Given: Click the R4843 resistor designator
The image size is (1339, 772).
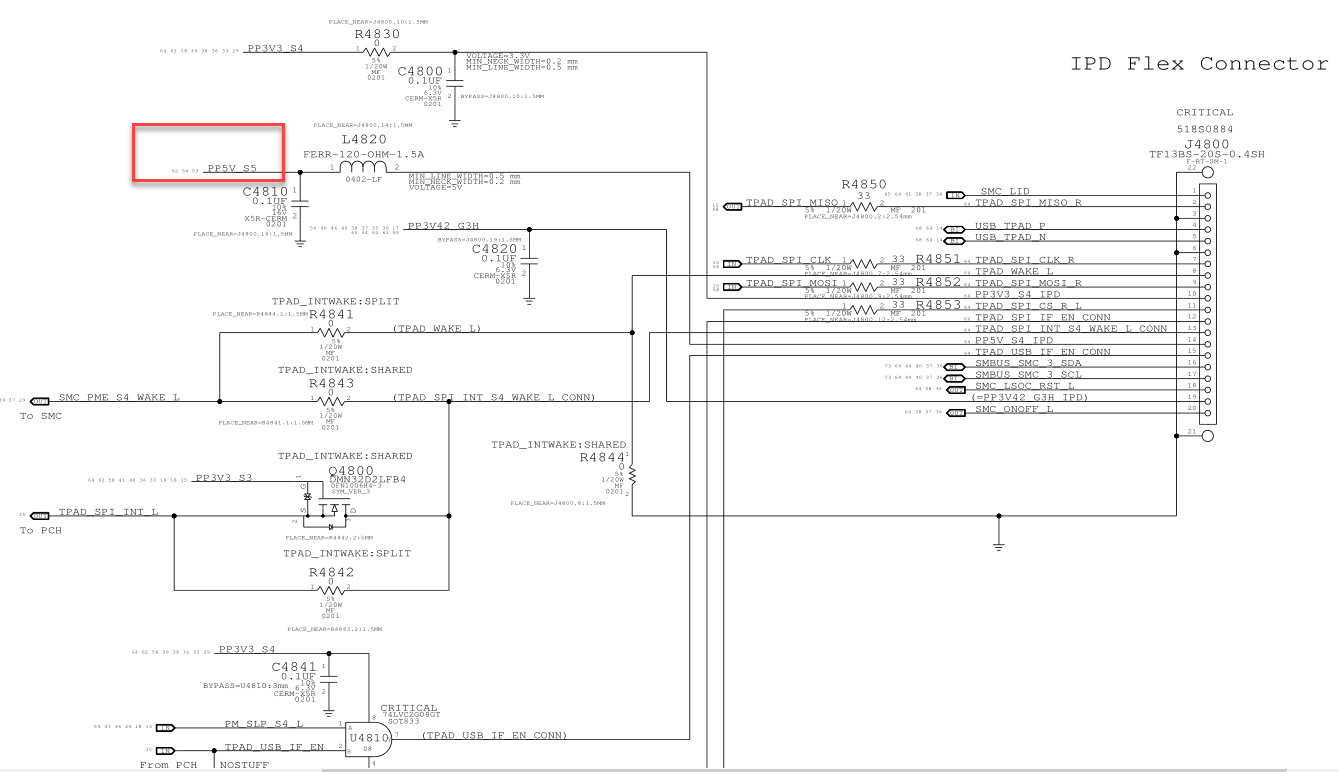Looking at the screenshot, I should [332, 383].
